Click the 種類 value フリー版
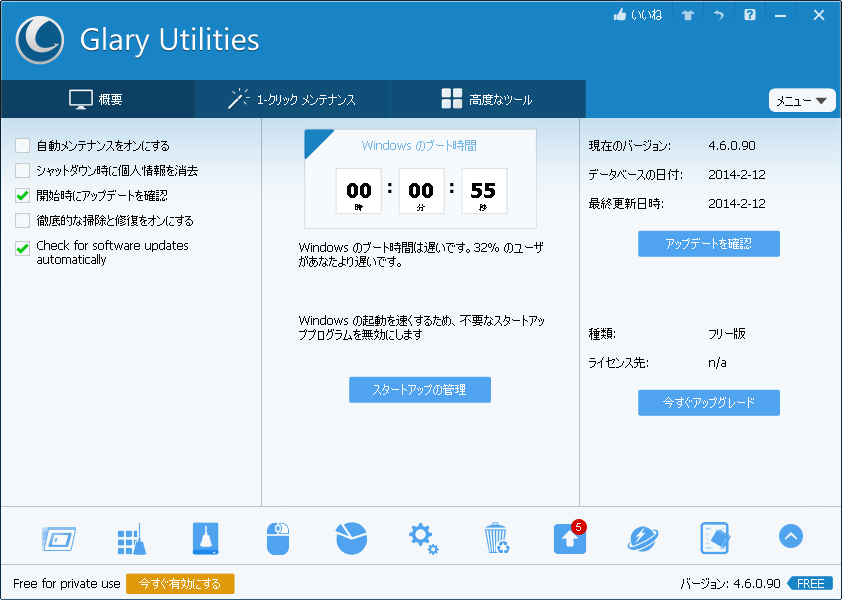Viewport: 842px width, 600px height. [x=727, y=334]
